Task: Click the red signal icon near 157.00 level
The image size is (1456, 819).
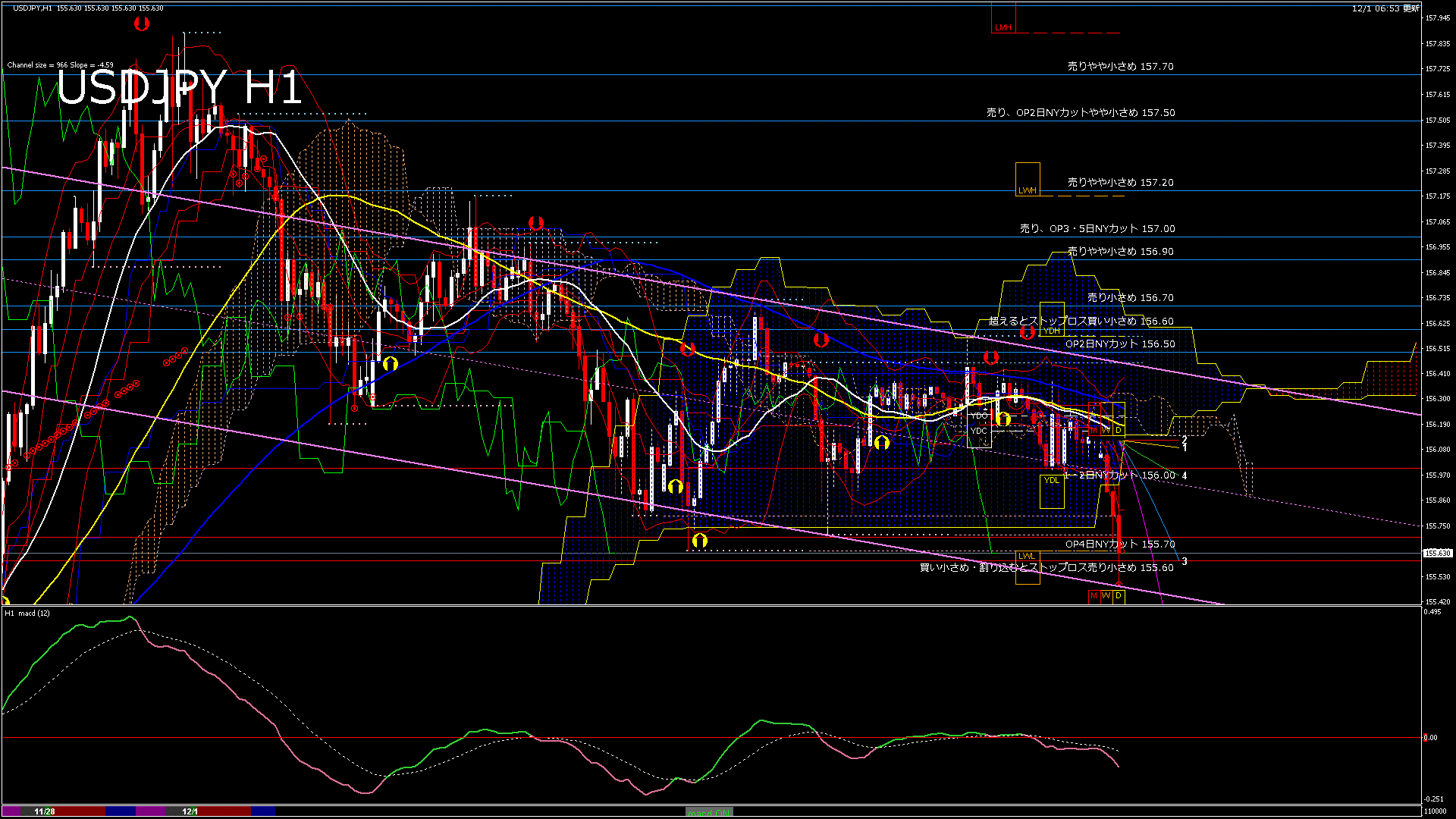Action: pyautogui.click(x=537, y=222)
